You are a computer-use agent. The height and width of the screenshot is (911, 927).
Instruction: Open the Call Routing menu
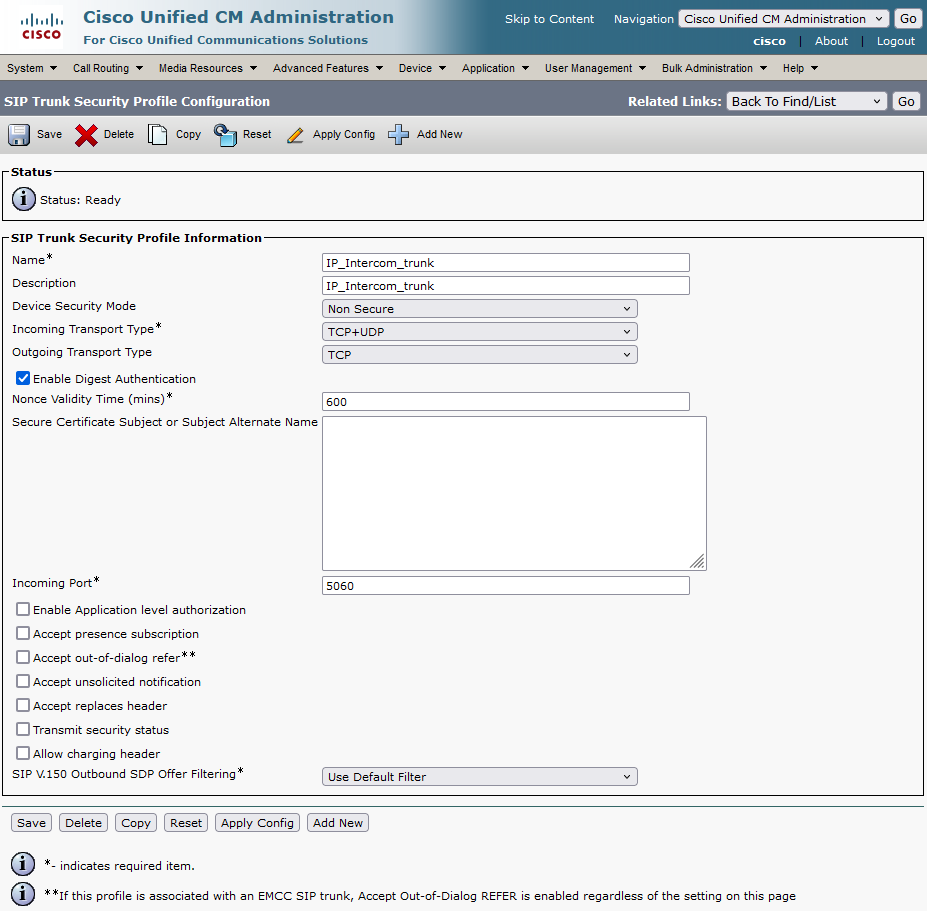coord(107,68)
